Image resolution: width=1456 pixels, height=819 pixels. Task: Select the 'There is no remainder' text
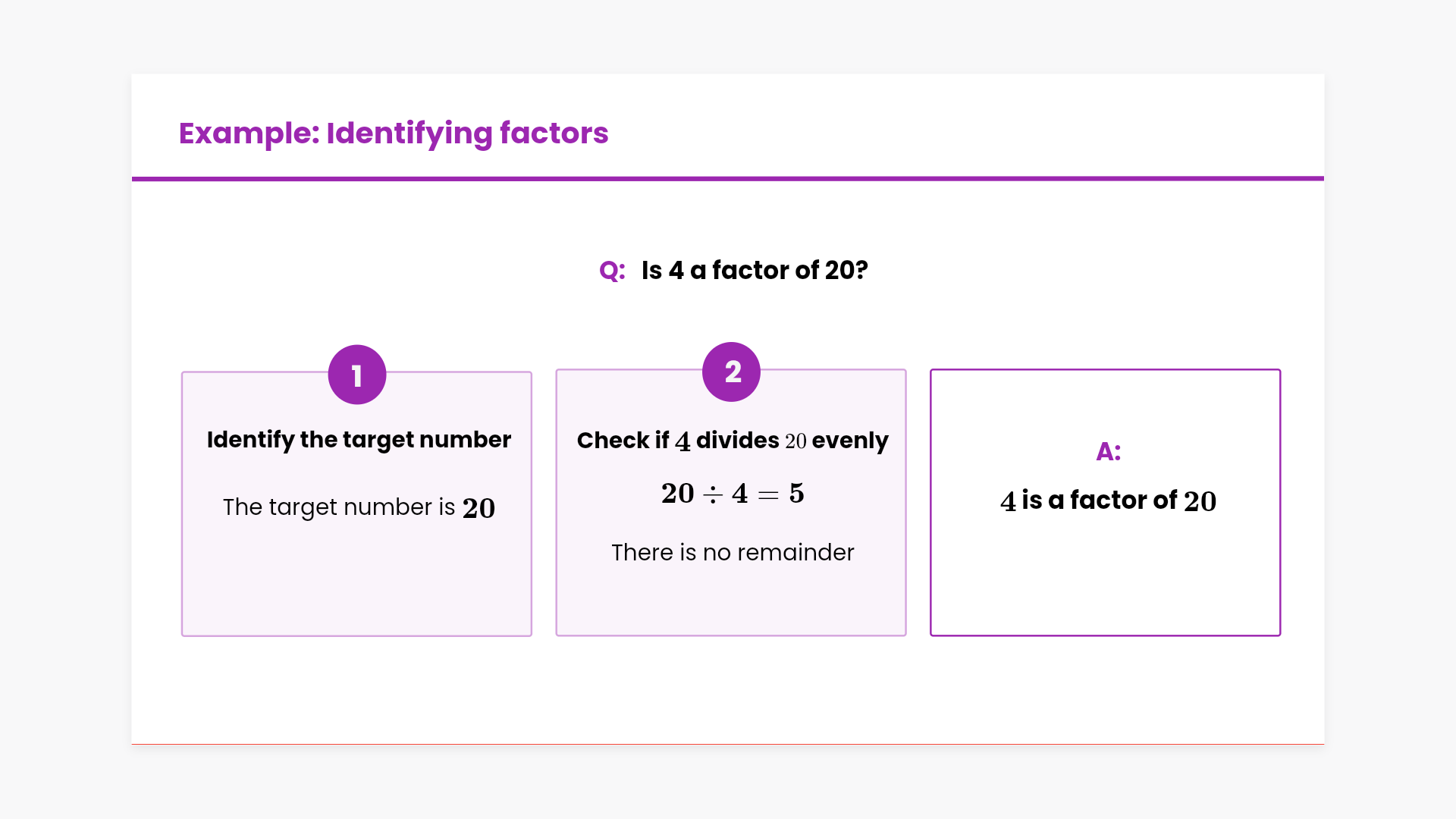[x=733, y=553]
